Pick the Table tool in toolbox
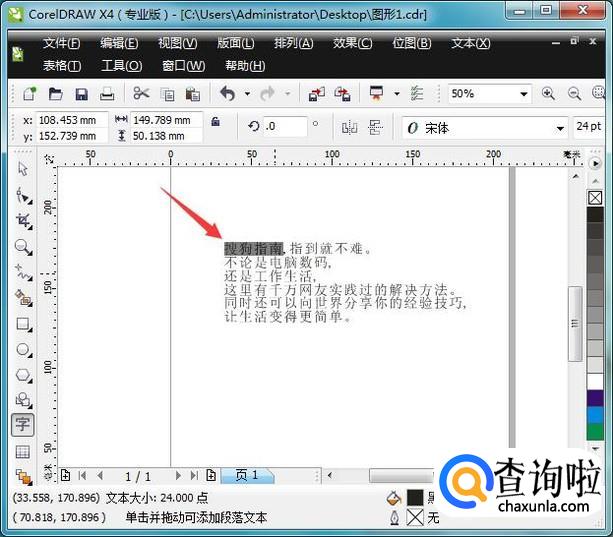Screen dimensions: 613x537 (x=22, y=452)
